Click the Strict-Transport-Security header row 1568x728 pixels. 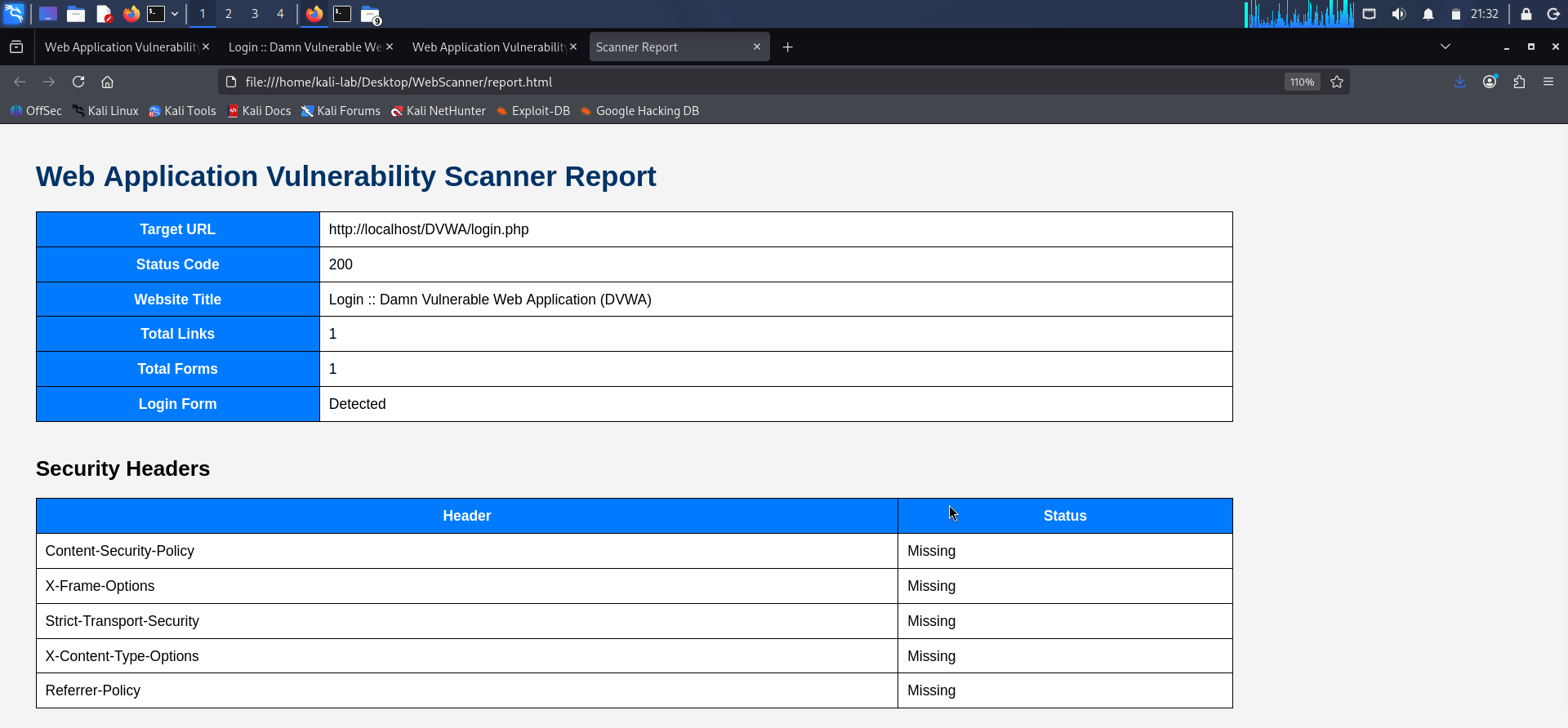tap(635, 621)
